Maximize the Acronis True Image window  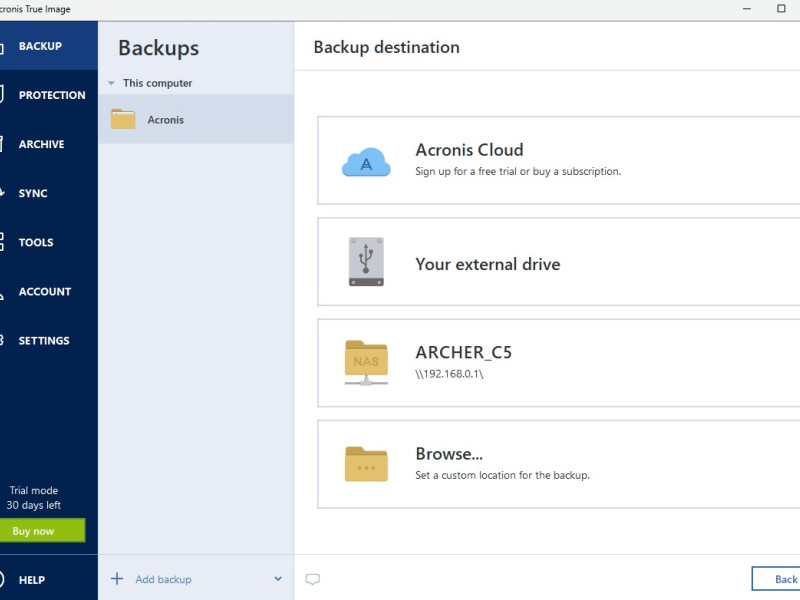pos(781,8)
